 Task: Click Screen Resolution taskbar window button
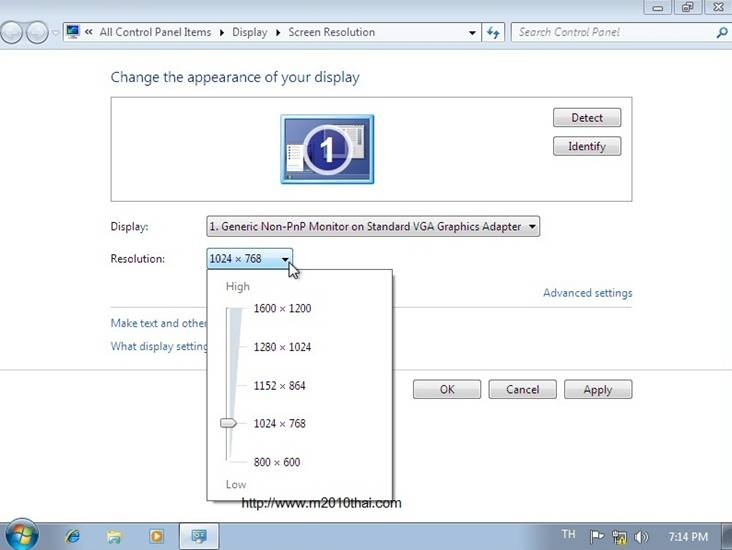[x=199, y=536]
